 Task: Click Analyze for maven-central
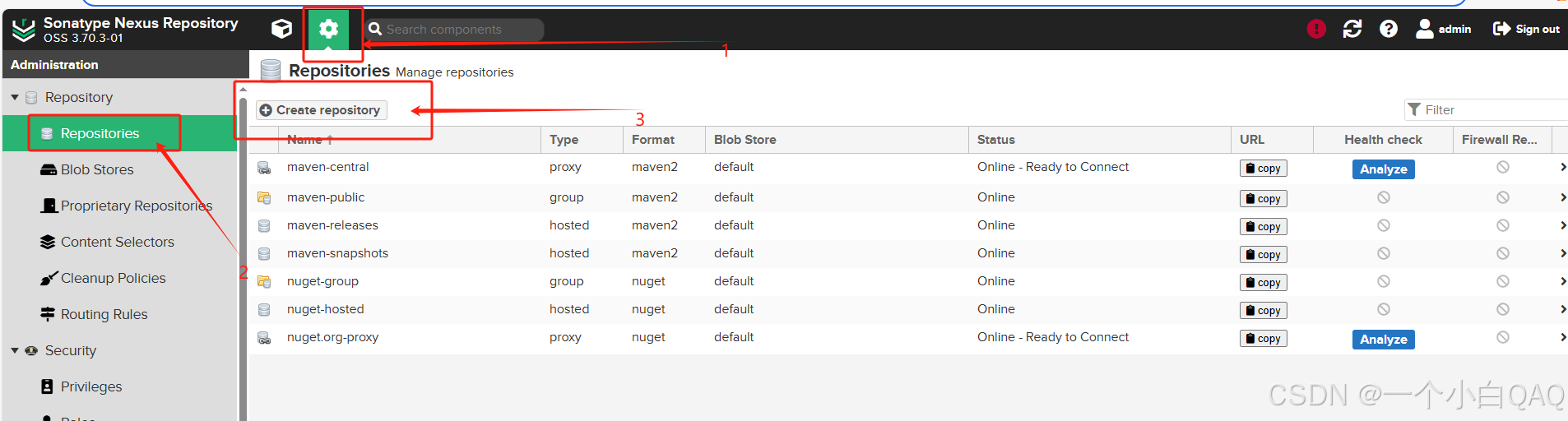click(1383, 169)
